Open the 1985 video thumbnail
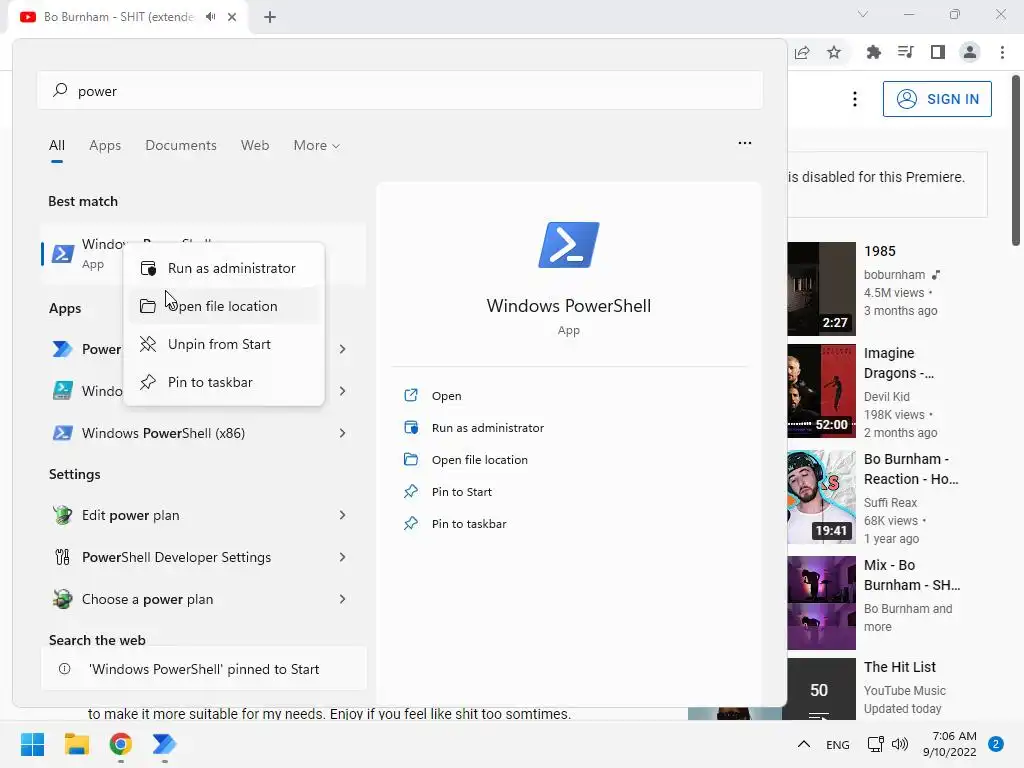The height and width of the screenshot is (768, 1024). click(x=821, y=289)
